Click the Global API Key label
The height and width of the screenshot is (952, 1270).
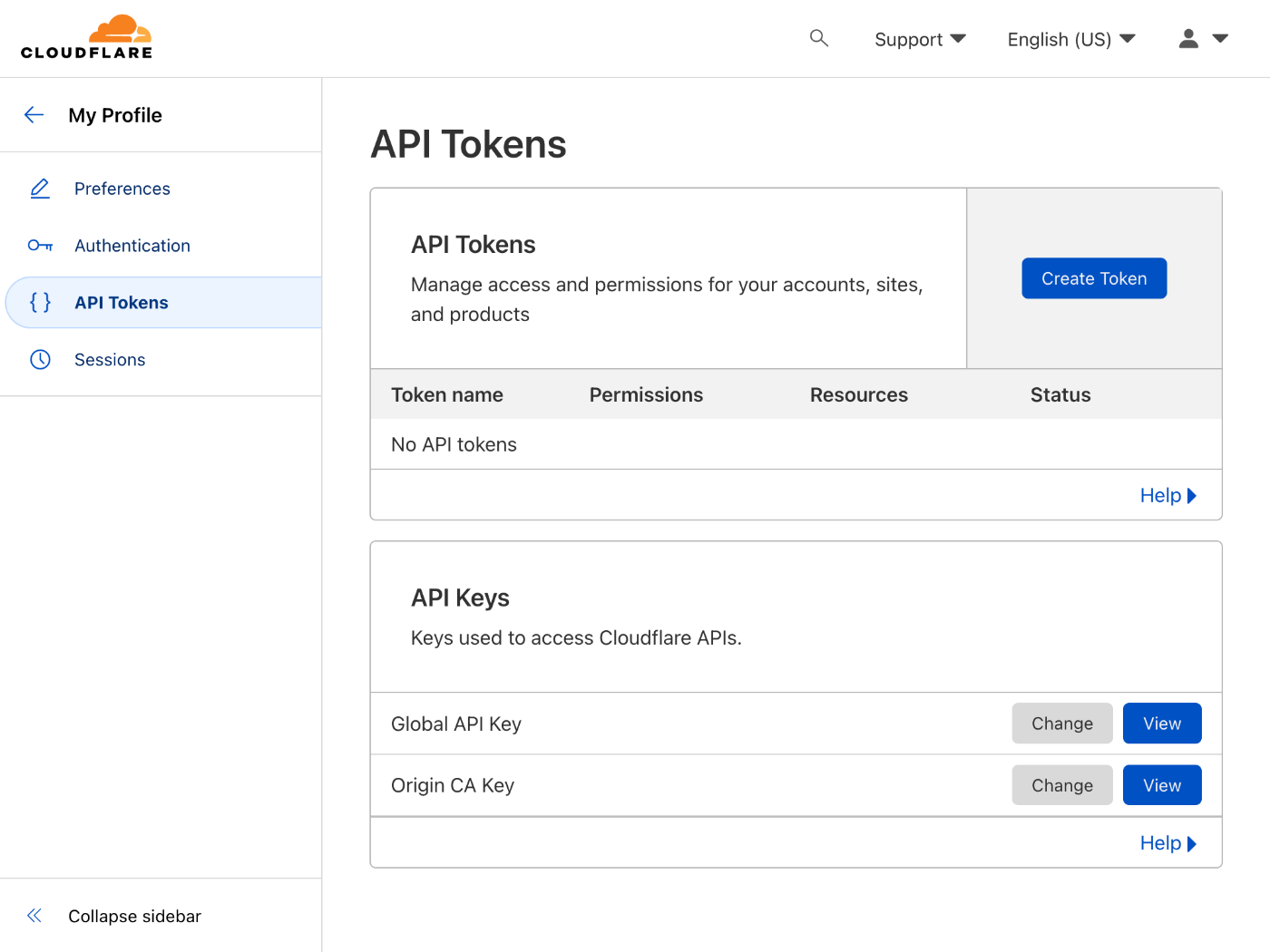[x=456, y=724]
